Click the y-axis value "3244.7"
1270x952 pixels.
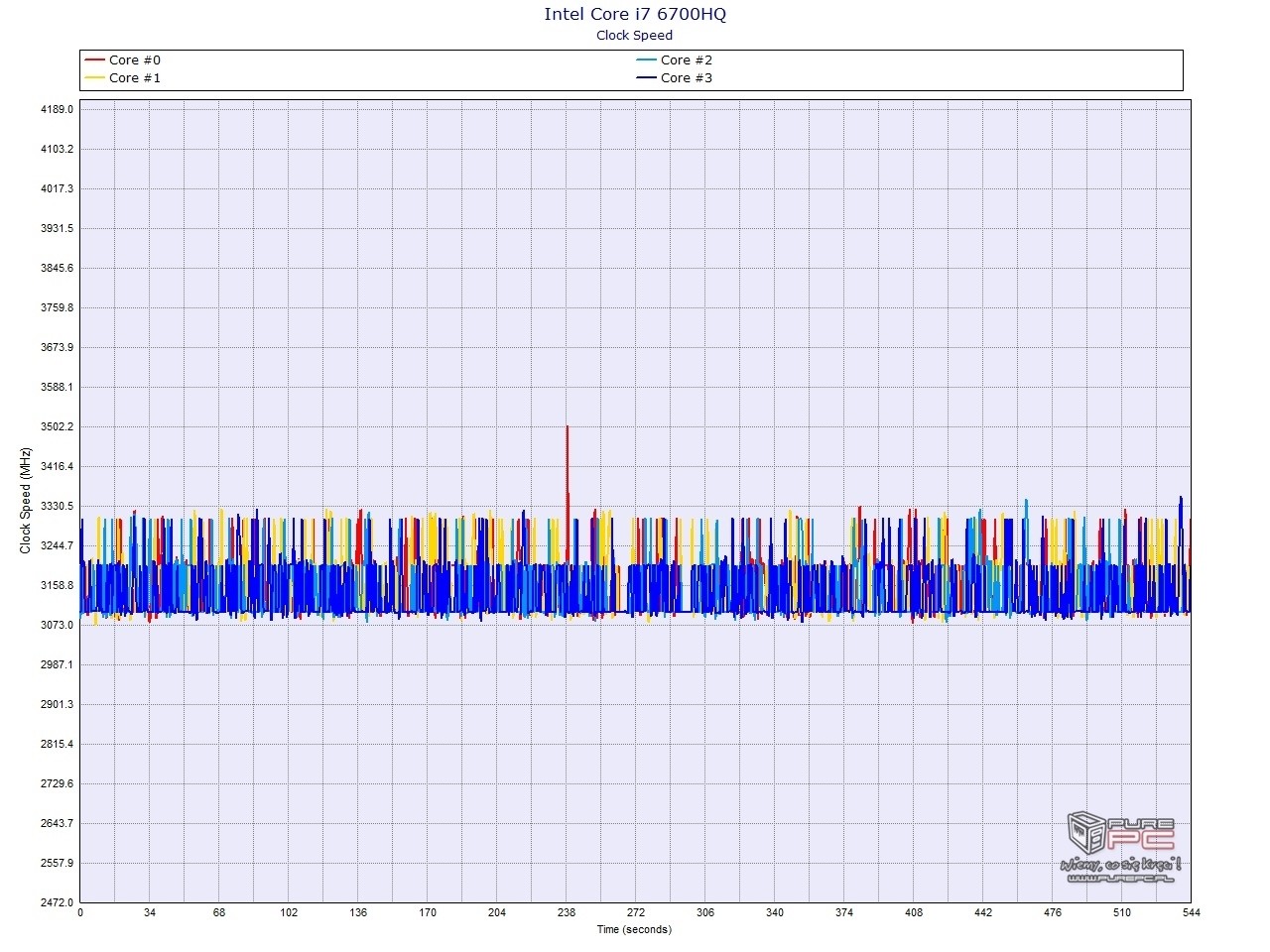[57, 545]
